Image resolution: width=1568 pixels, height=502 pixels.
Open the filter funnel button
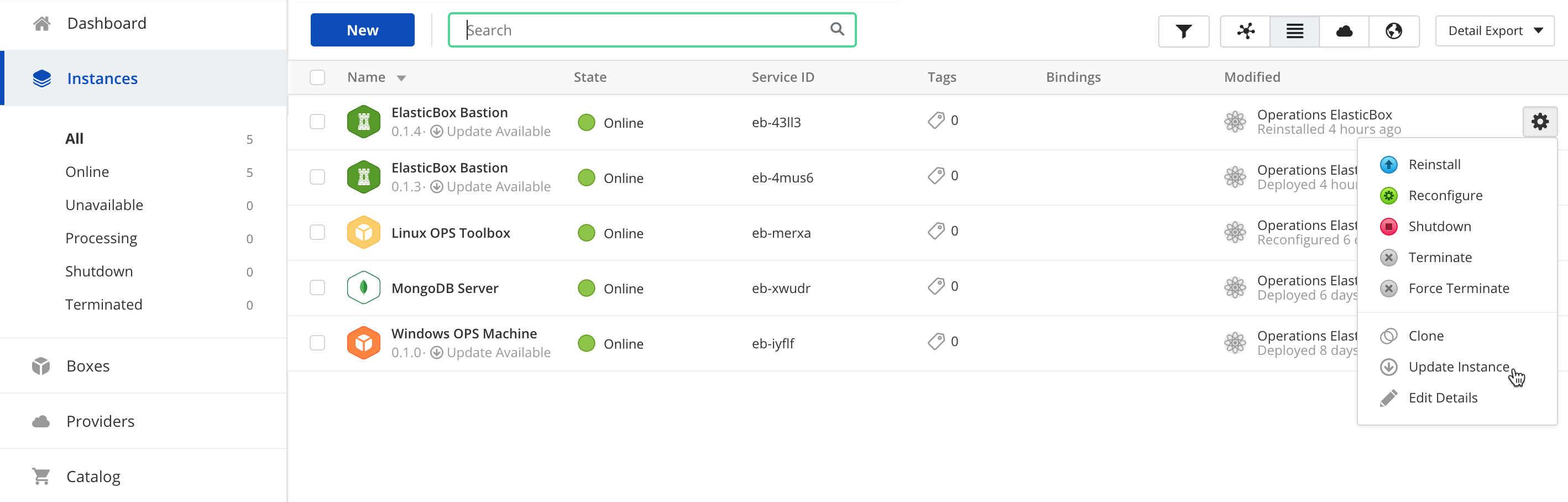[x=1183, y=31]
